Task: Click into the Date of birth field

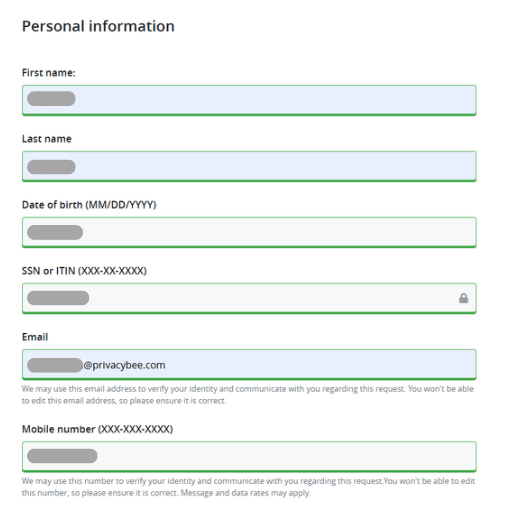Action: (x=249, y=232)
